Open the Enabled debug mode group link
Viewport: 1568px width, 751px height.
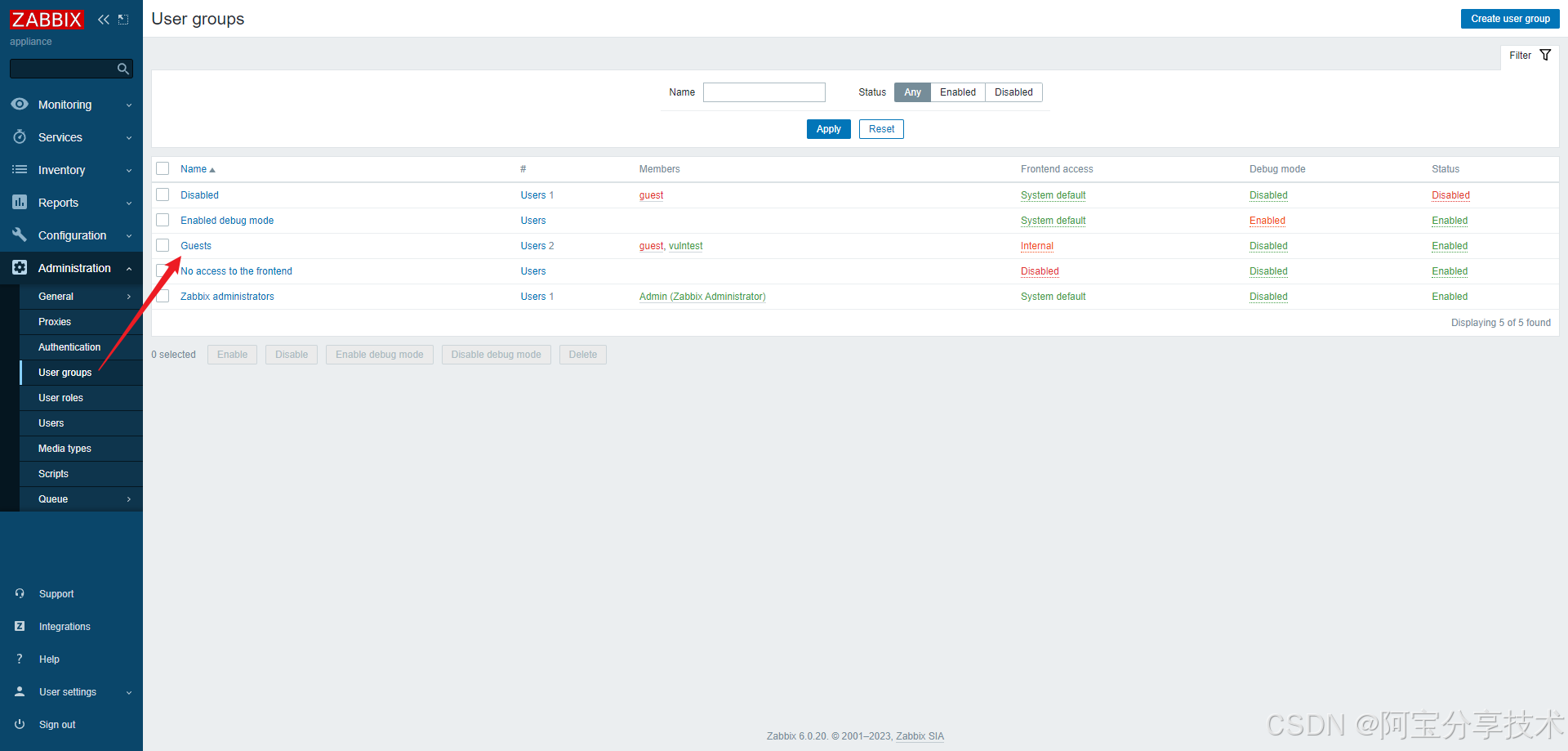point(227,221)
